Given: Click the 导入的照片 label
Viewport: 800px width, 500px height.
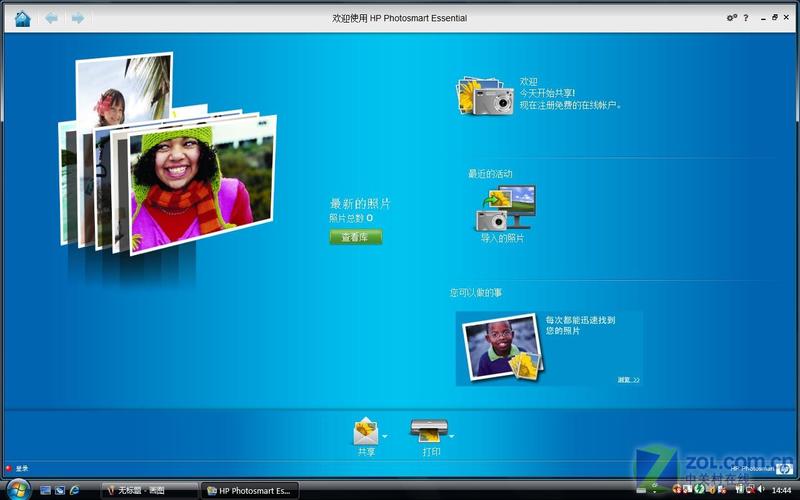Looking at the screenshot, I should pos(503,238).
